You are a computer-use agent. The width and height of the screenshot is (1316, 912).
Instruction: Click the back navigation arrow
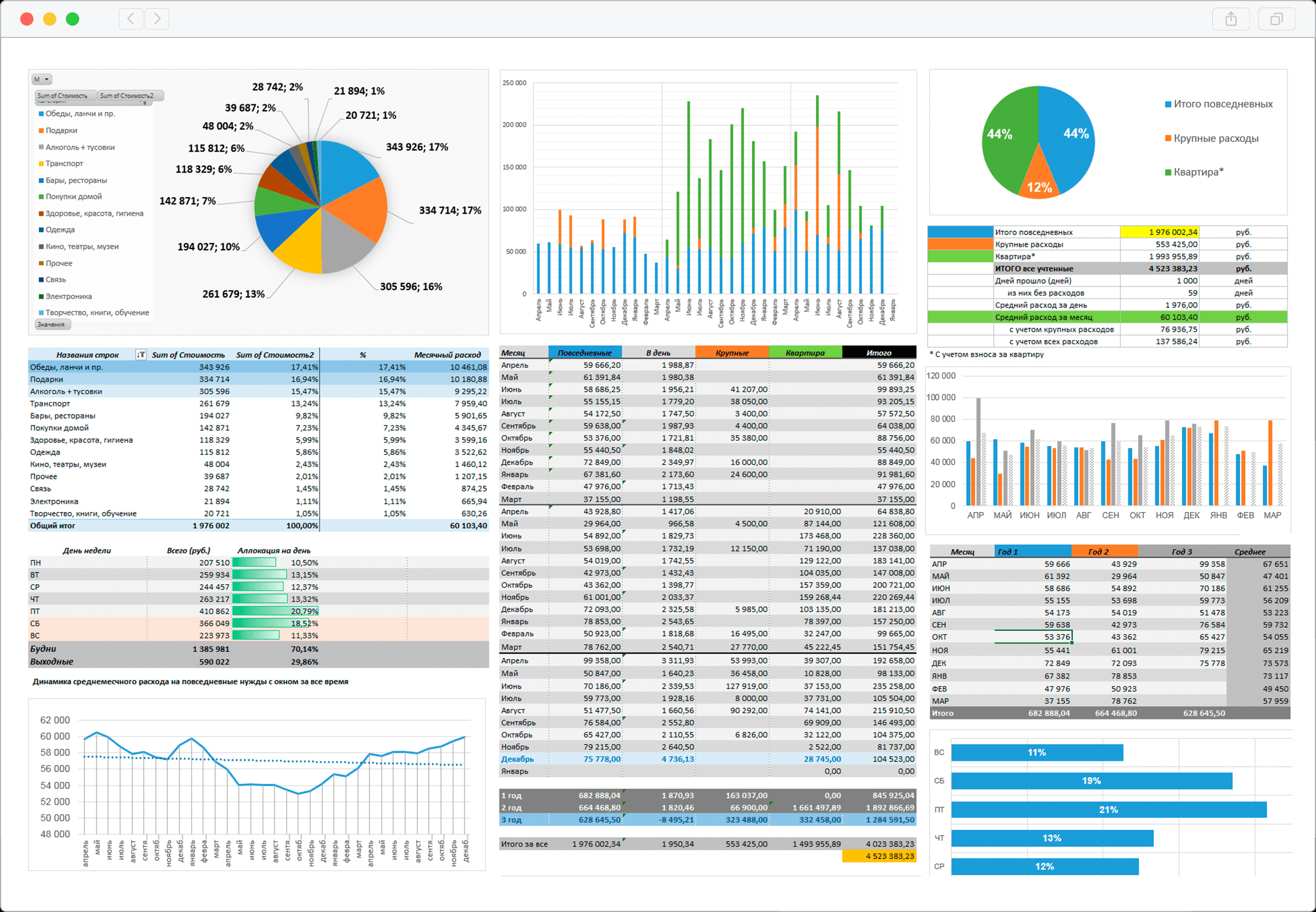pos(131,19)
